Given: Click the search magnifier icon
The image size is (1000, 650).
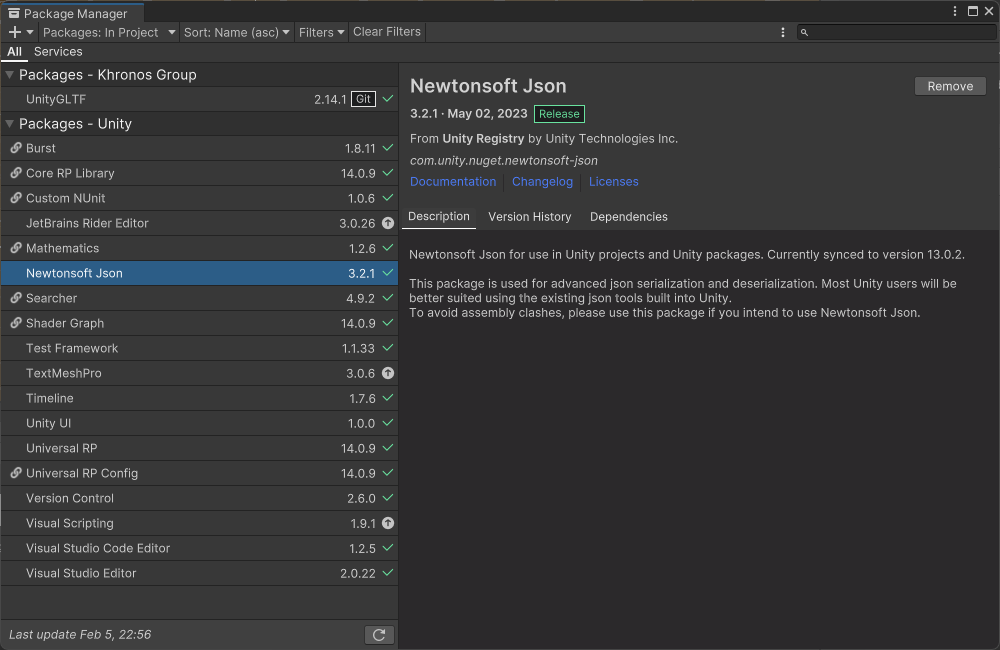Looking at the screenshot, I should click(804, 32).
